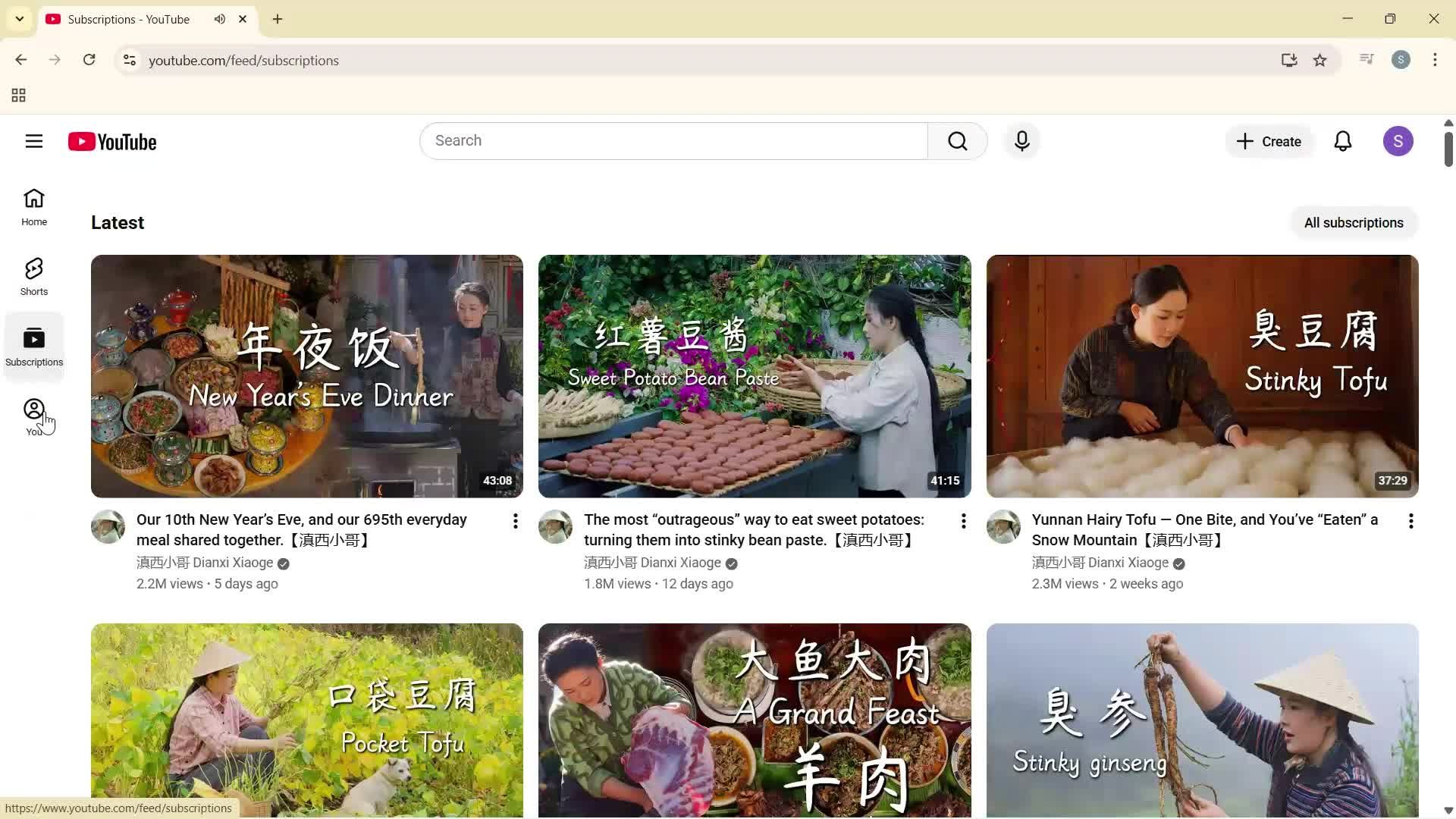Open options menu on New Year's Eve Dinner video
Image resolution: width=1456 pixels, height=819 pixels.
pyautogui.click(x=516, y=521)
